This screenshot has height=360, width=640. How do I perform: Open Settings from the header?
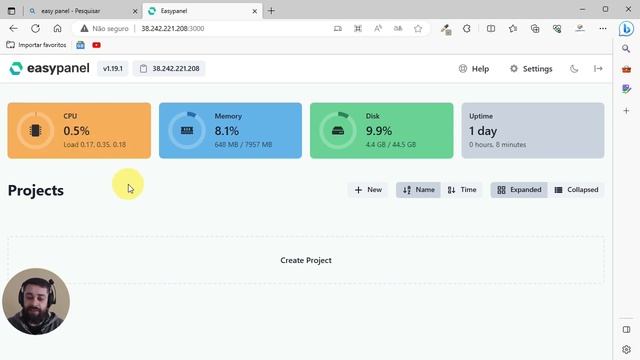coord(531,69)
